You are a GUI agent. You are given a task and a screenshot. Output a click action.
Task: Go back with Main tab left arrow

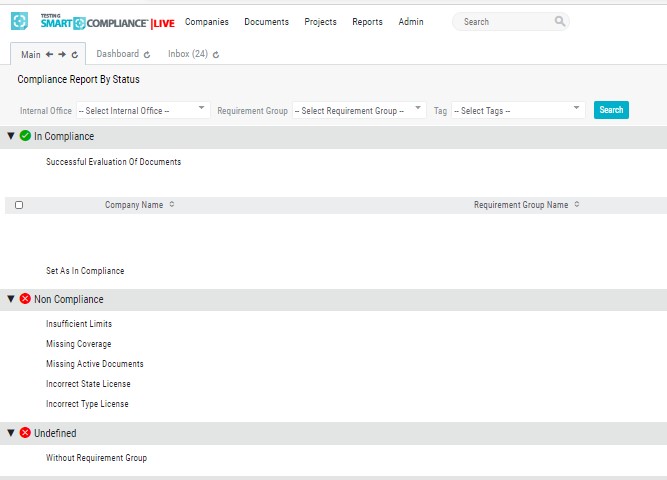tap(49, 54)
